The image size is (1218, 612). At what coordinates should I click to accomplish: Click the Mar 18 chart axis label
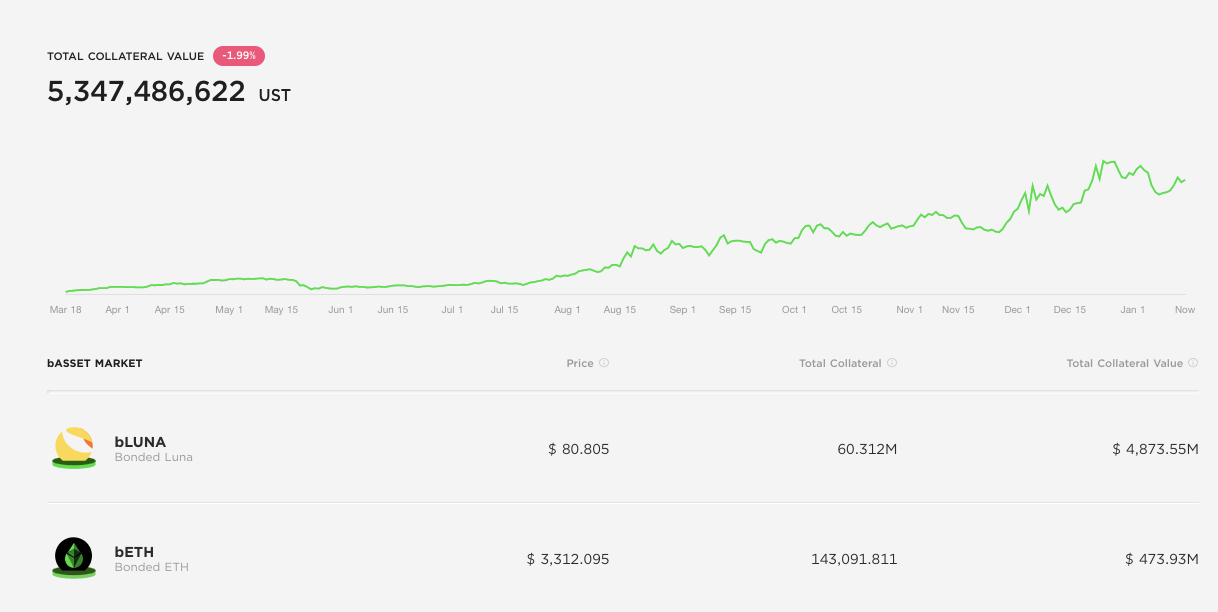click(x=66, y=310)
